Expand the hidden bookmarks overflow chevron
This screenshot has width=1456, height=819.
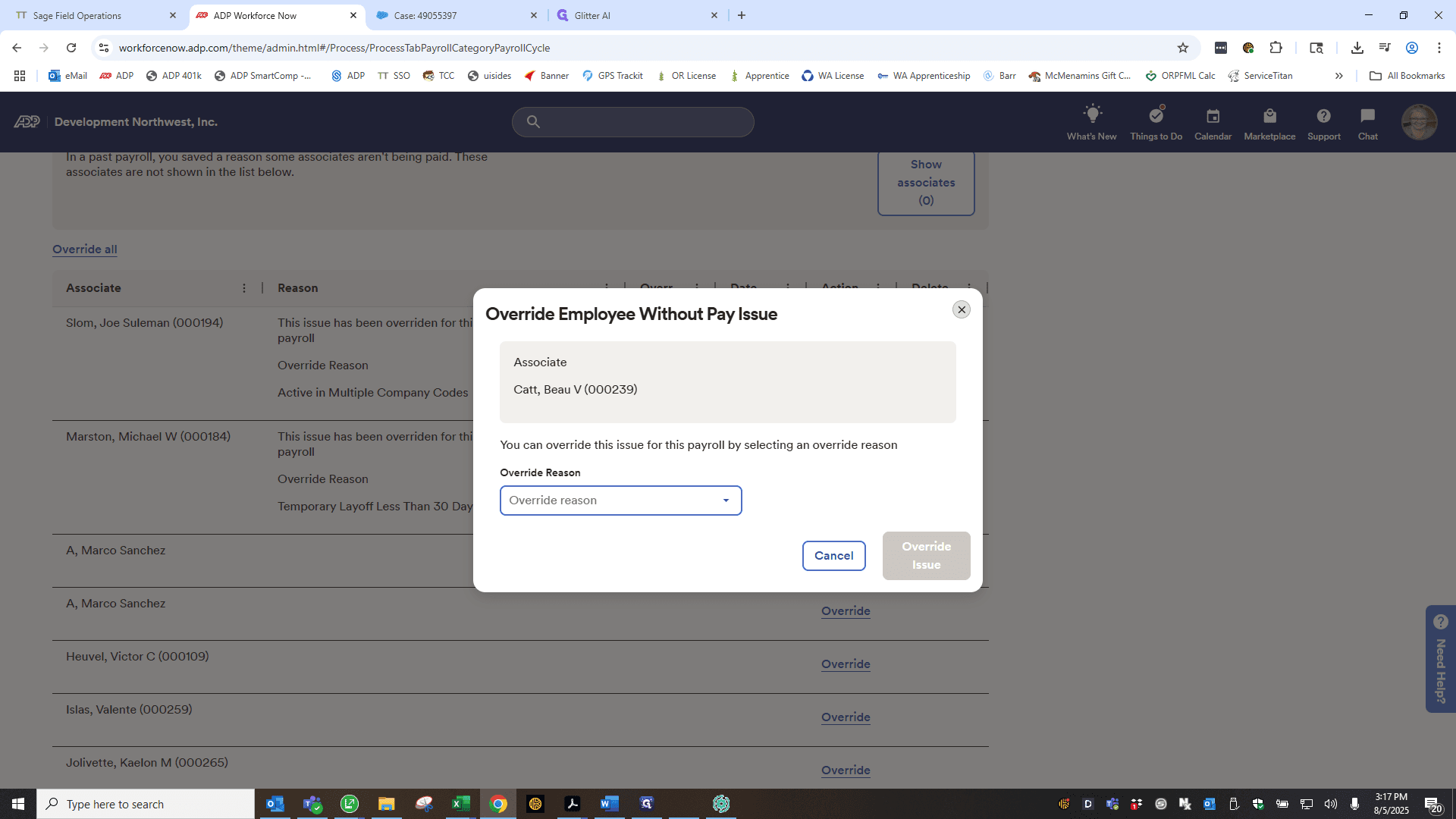[1338, 76]
